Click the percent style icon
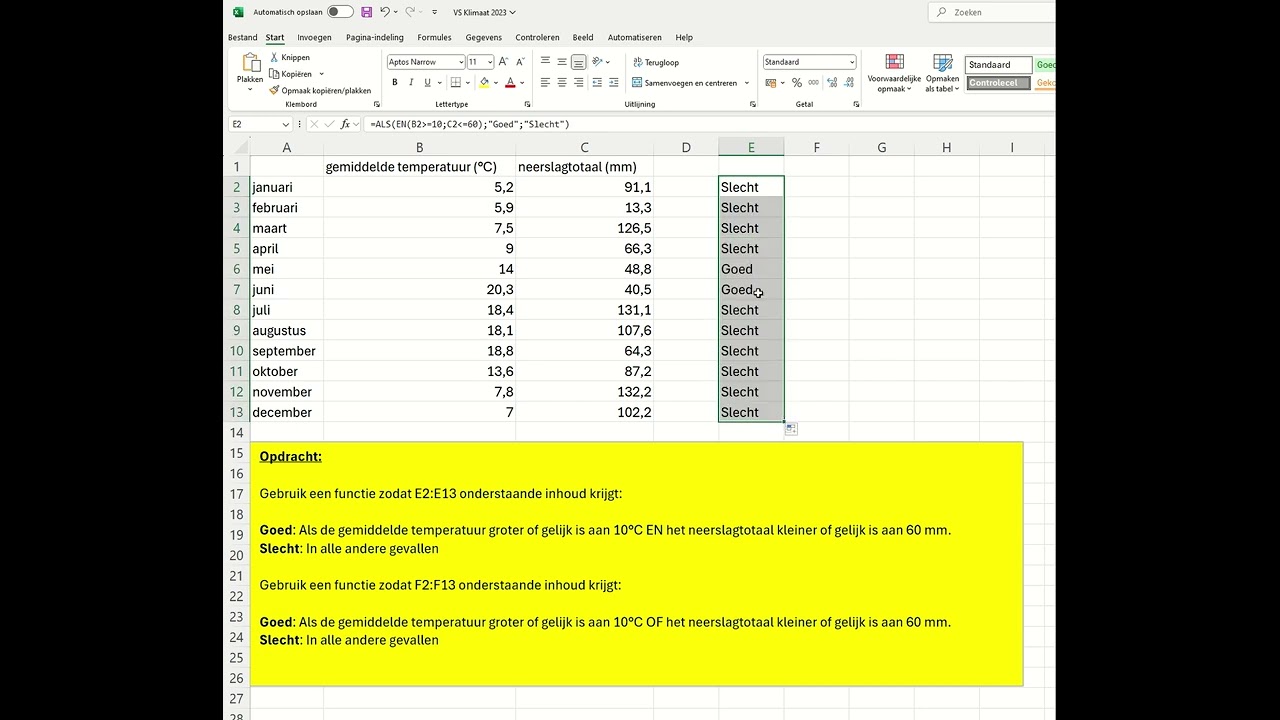Viewport: 1280px width, 720px height. tap(797, 83)
